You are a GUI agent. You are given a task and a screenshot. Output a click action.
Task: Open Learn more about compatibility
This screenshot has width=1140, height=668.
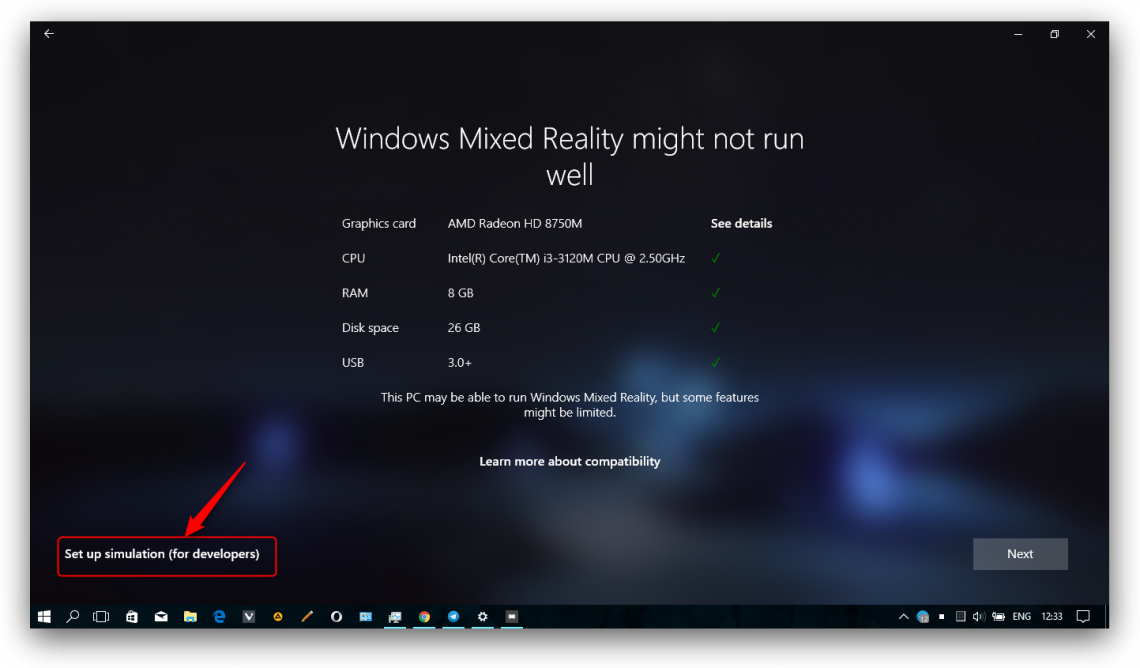pos(569,461)
